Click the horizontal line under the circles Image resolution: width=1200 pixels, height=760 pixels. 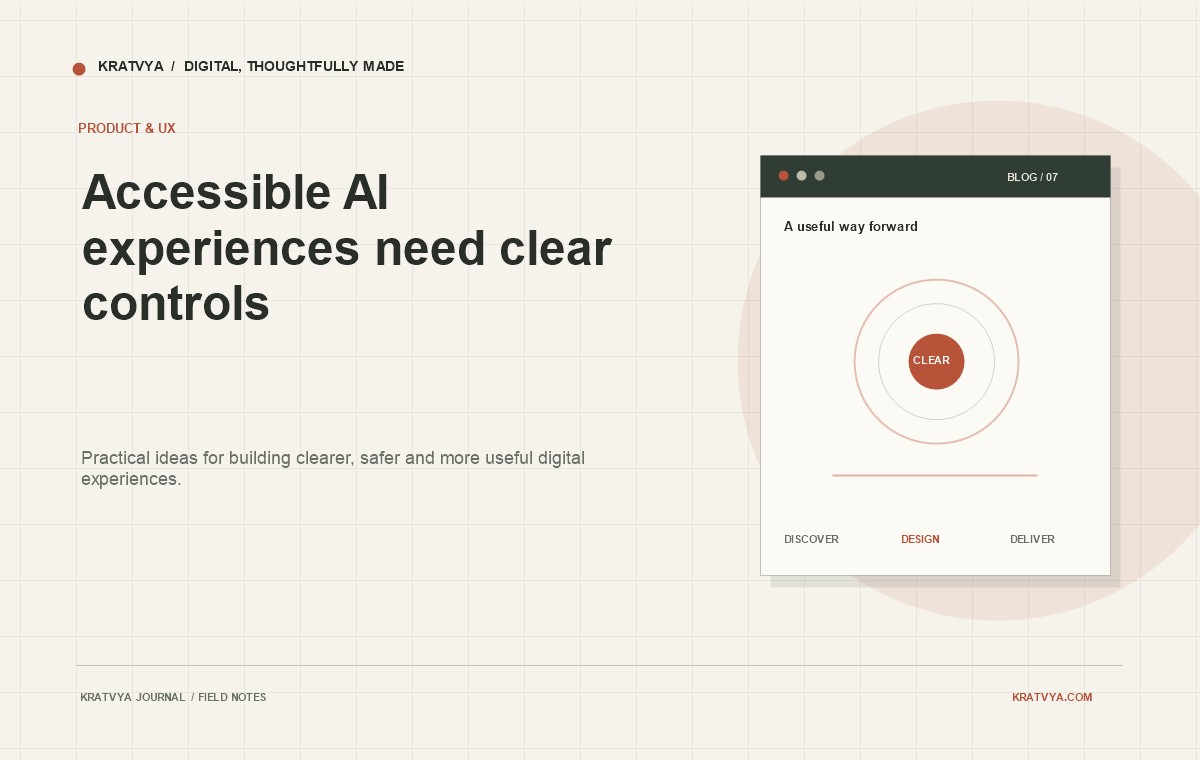(x=935, y=475)
